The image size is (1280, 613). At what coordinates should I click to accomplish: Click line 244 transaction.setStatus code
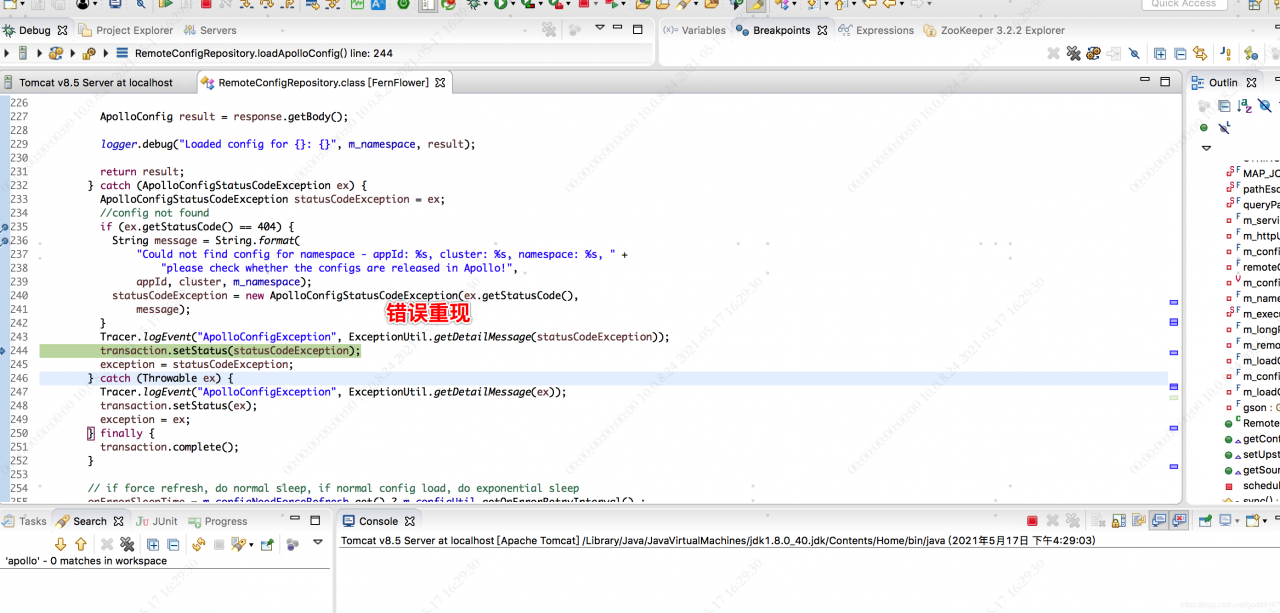pos(229,351)
